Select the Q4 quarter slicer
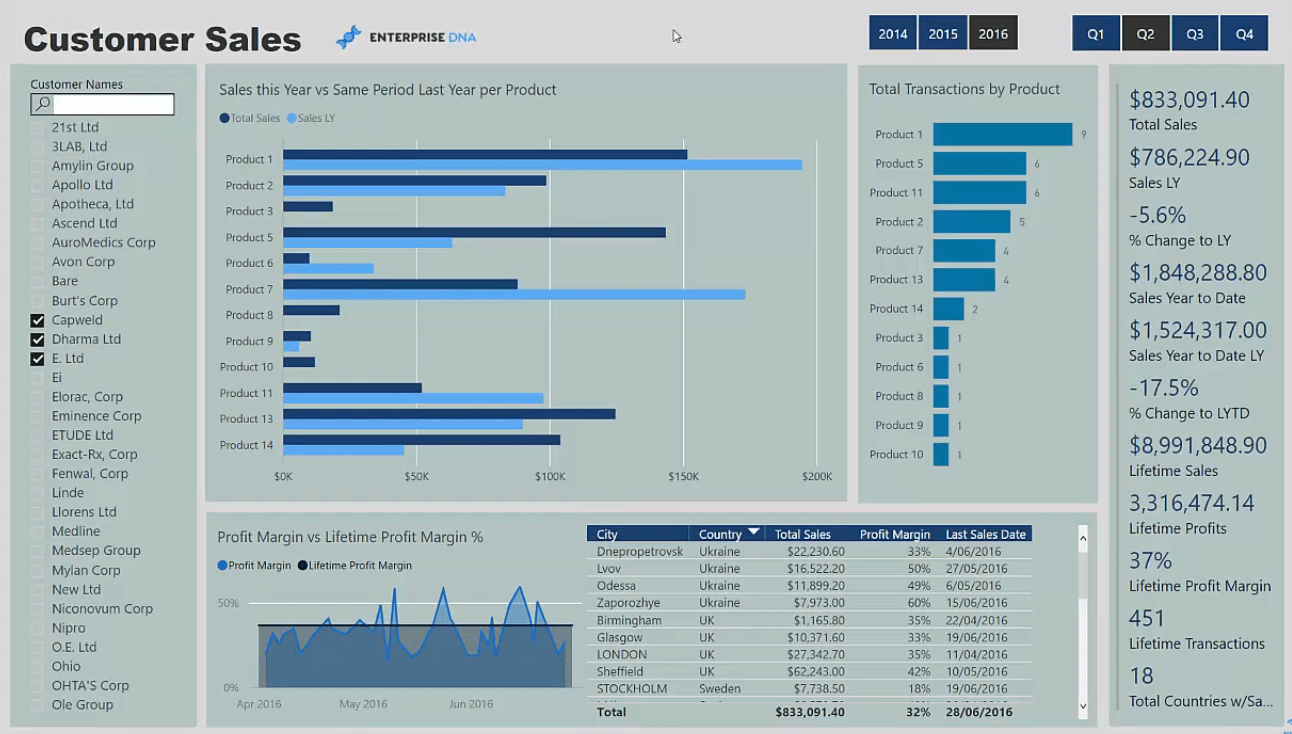The image size is (1292, 734). tap(1244, 33)
